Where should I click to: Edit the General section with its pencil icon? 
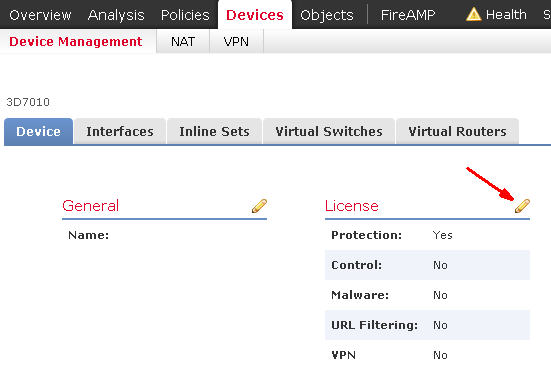[x=259, y=206]
